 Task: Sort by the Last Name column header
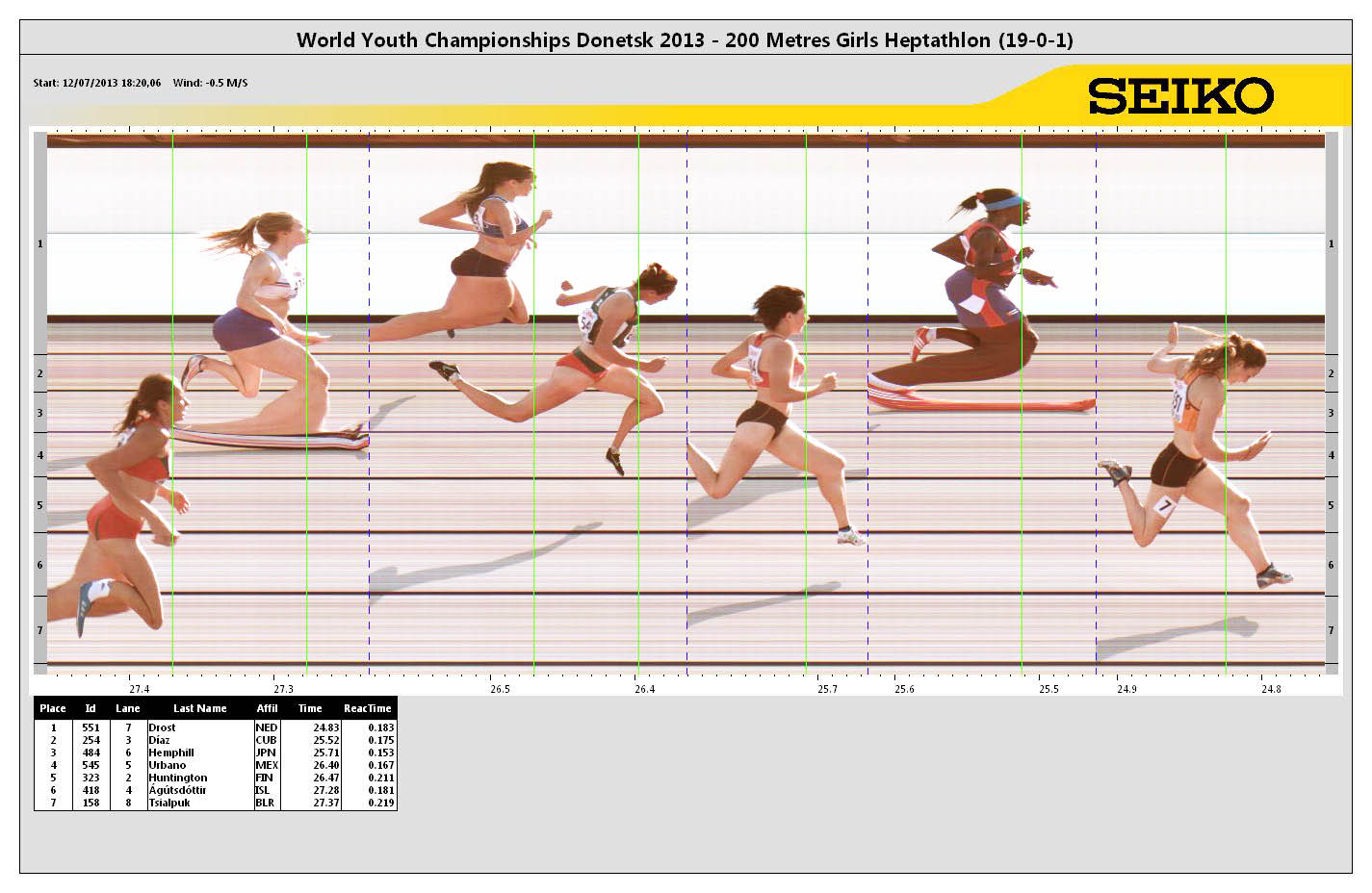coord(199,708)
